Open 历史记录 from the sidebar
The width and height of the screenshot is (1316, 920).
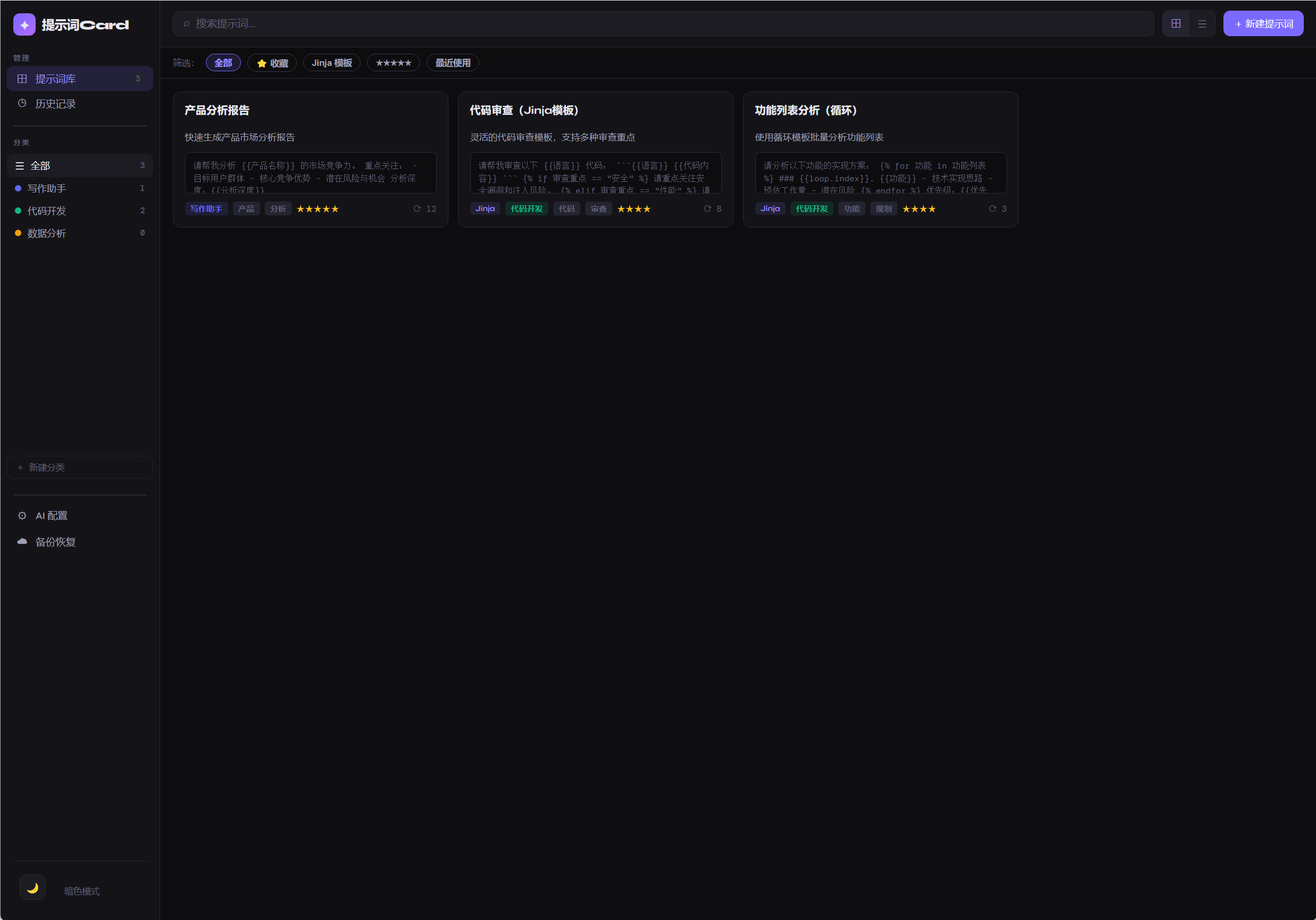(55, 104)
